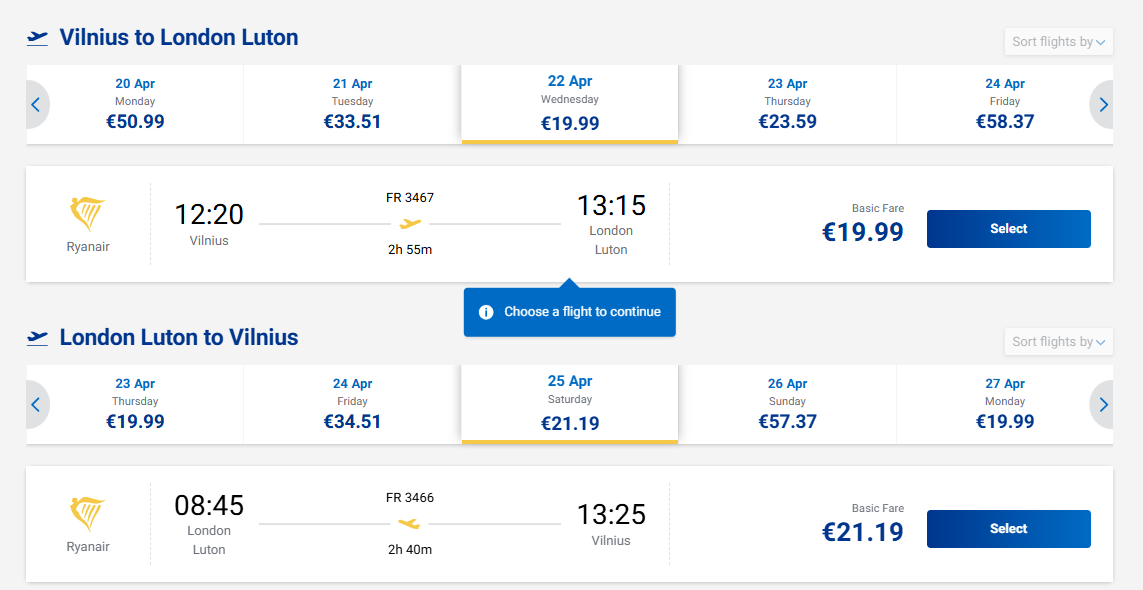This screenshot has width=1143, height=590.
Task: Click Ryanair harp logo on FR 3466
Action: 88,514
